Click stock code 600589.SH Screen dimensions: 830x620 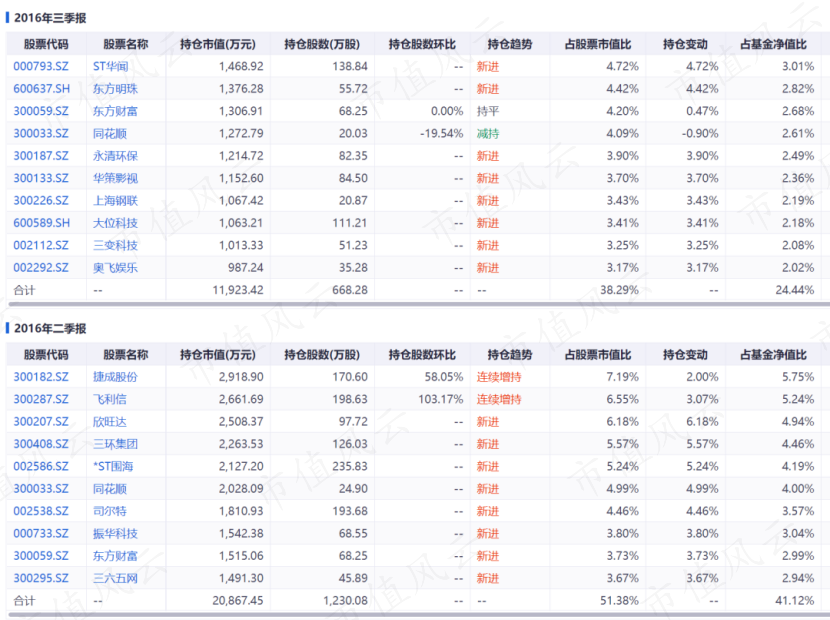[41, 223]
